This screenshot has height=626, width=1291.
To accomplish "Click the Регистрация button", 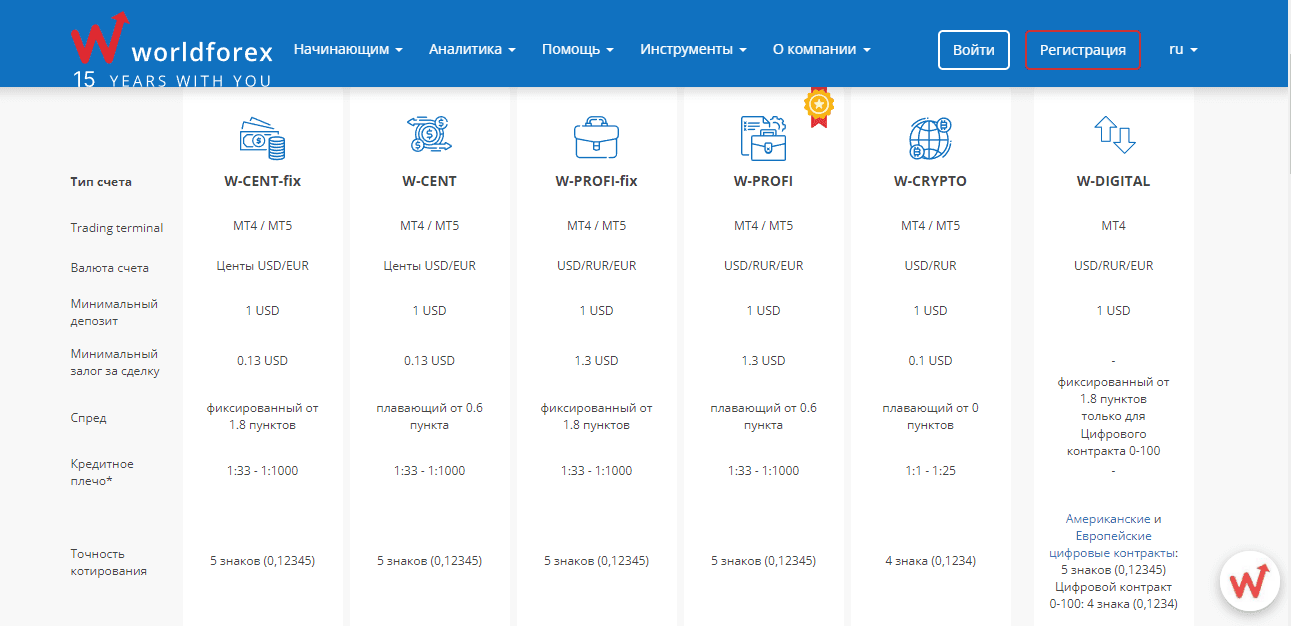I will point(1083,48).
